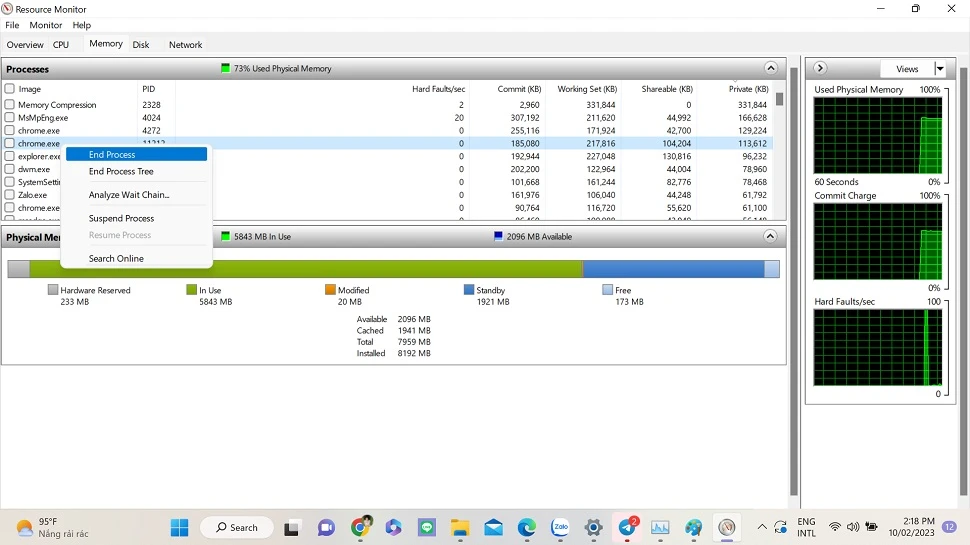The width and height of the screenshot is (970, 545).
Task: Tick the MsMpEng.exe process checkbox
Action: point(10,118)
